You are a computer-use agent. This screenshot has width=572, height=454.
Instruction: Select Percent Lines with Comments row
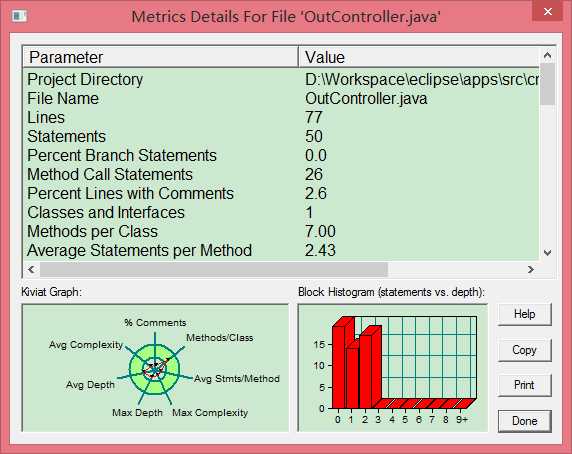point(281,193)
